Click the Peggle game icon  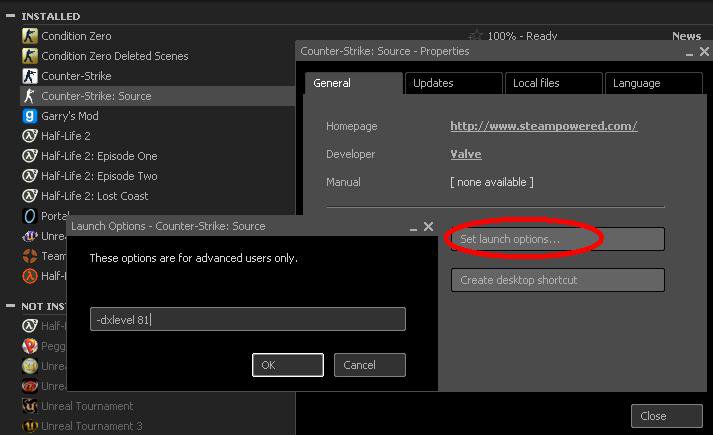coord(30,346)
